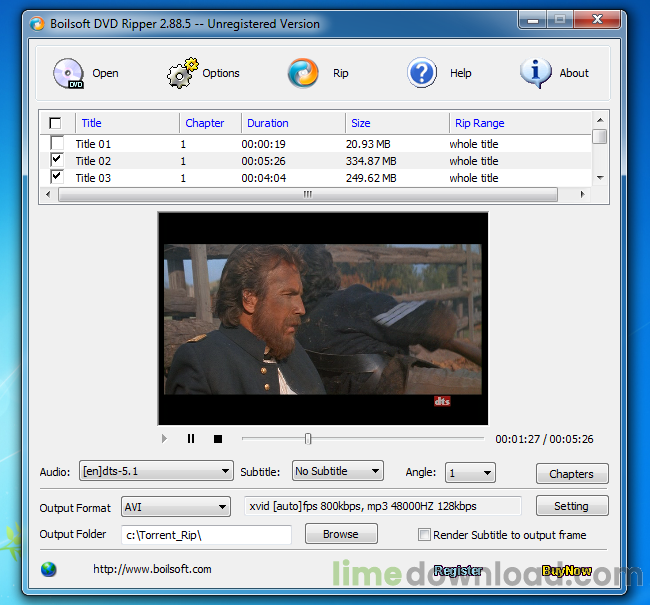The image size is (650, 605).
Task: Pause the video preview
Action: pyautogui.click(x=191, y=438)
